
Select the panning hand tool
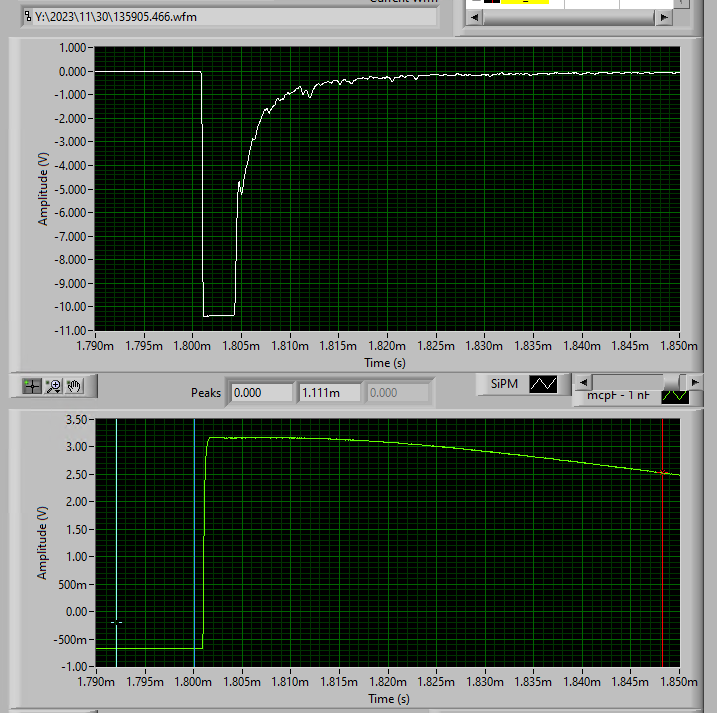click(75, 386)
